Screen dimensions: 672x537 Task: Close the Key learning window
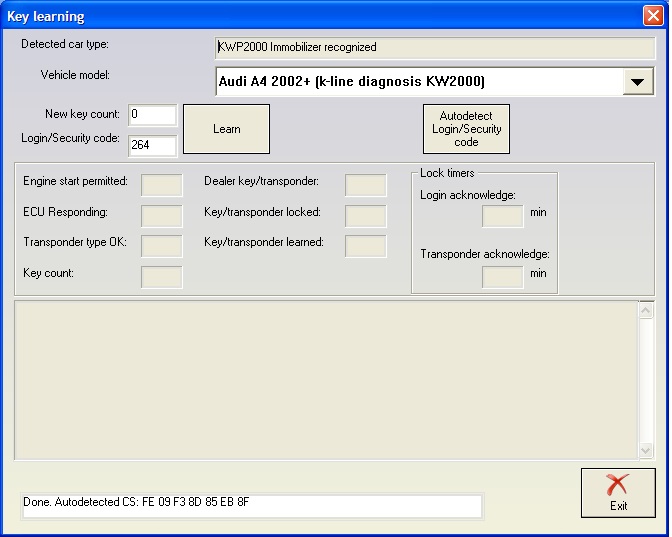coord(653,16)
